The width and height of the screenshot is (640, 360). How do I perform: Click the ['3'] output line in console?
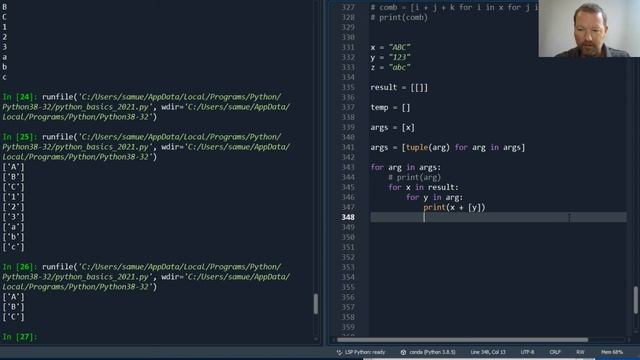13,217
